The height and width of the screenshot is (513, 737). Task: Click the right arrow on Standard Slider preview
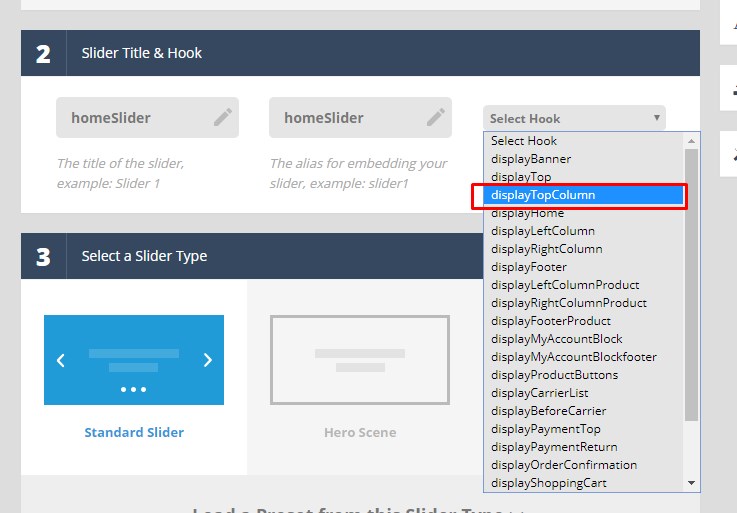[x=207, y=360]
